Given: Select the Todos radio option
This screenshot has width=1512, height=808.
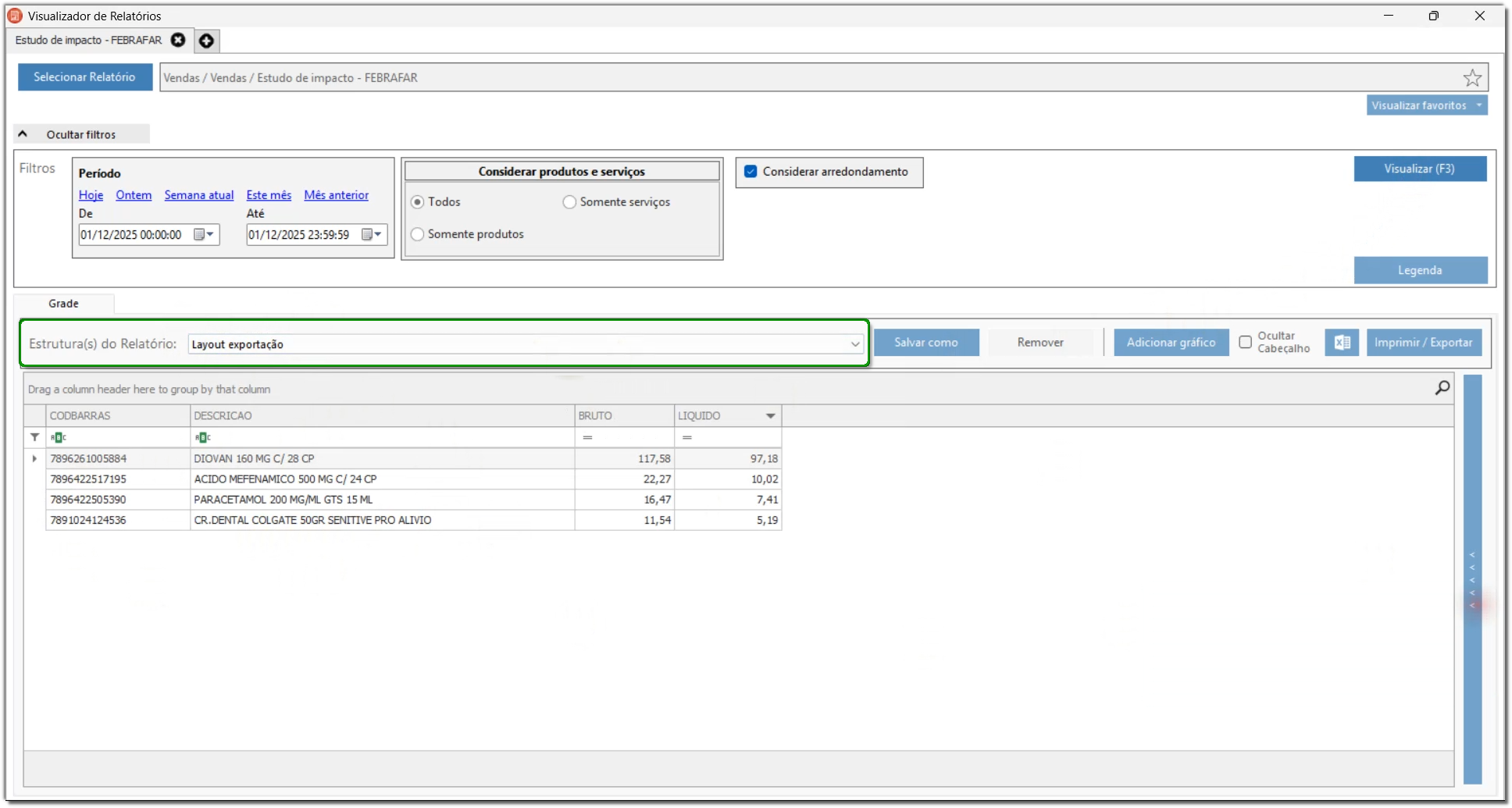Looking at the screenshot, I should click(418, 202).
